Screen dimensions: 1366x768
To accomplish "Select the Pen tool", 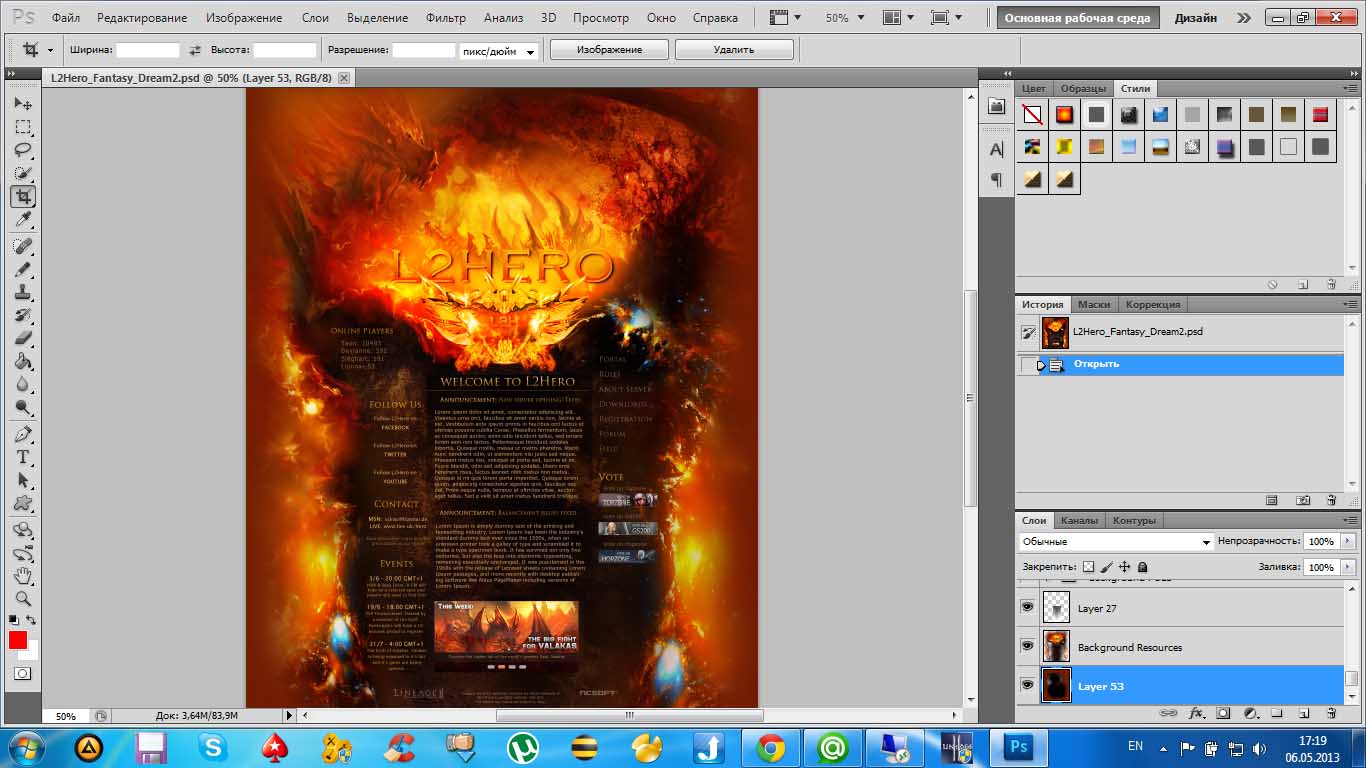I will click(23, 435).
